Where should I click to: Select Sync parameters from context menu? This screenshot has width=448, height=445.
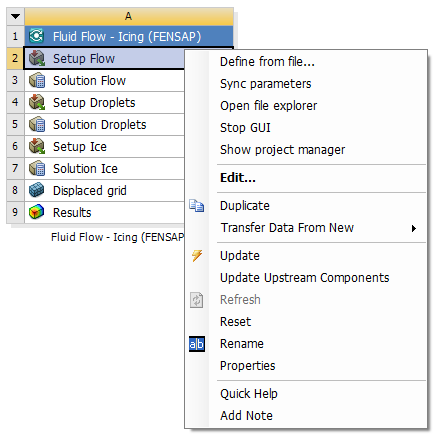pyautogui.click(x=266, y=84)
